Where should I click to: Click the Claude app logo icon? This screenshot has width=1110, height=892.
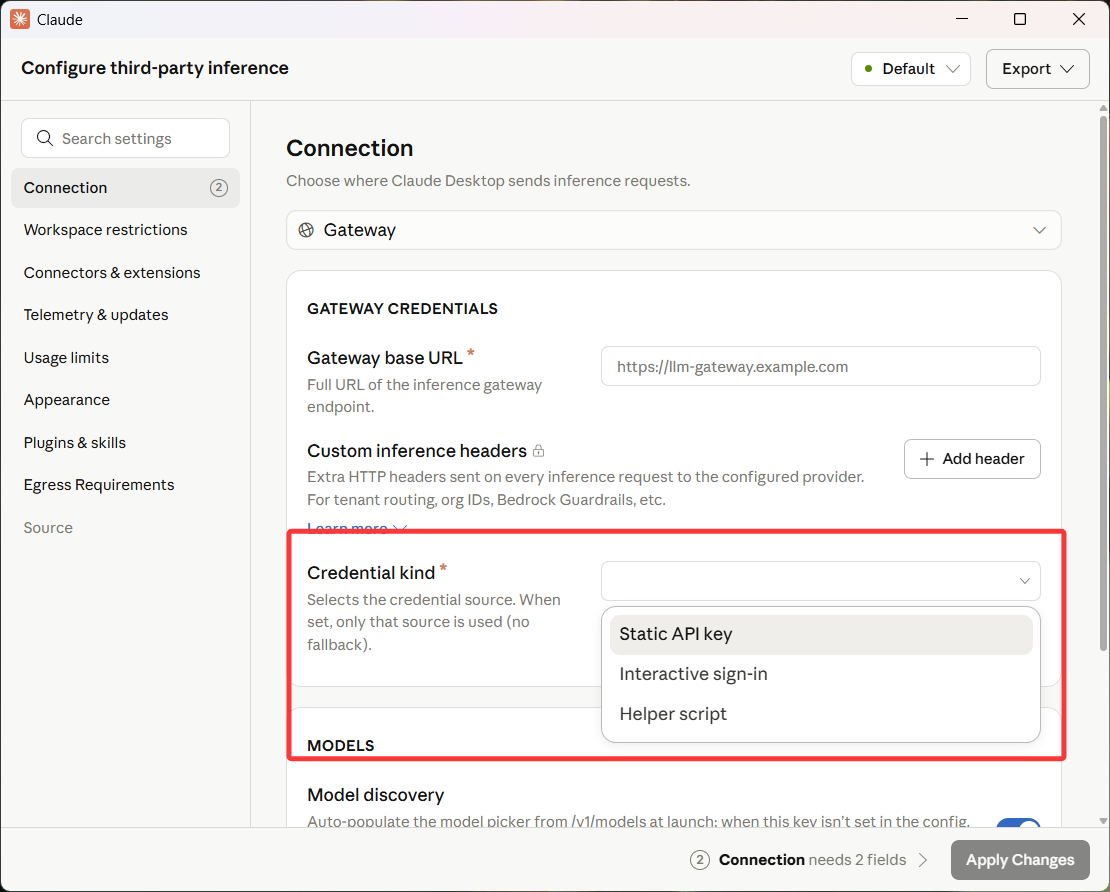[x=20, y=19]
